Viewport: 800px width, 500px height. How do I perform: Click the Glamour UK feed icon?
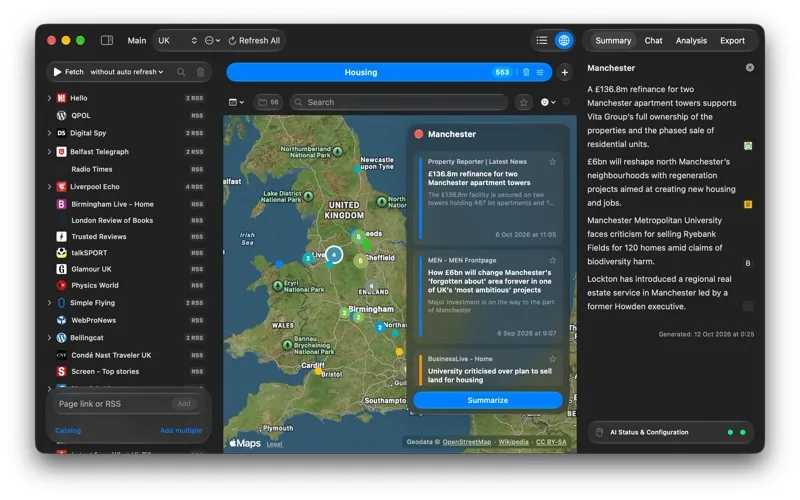click(x=61, y=269)
